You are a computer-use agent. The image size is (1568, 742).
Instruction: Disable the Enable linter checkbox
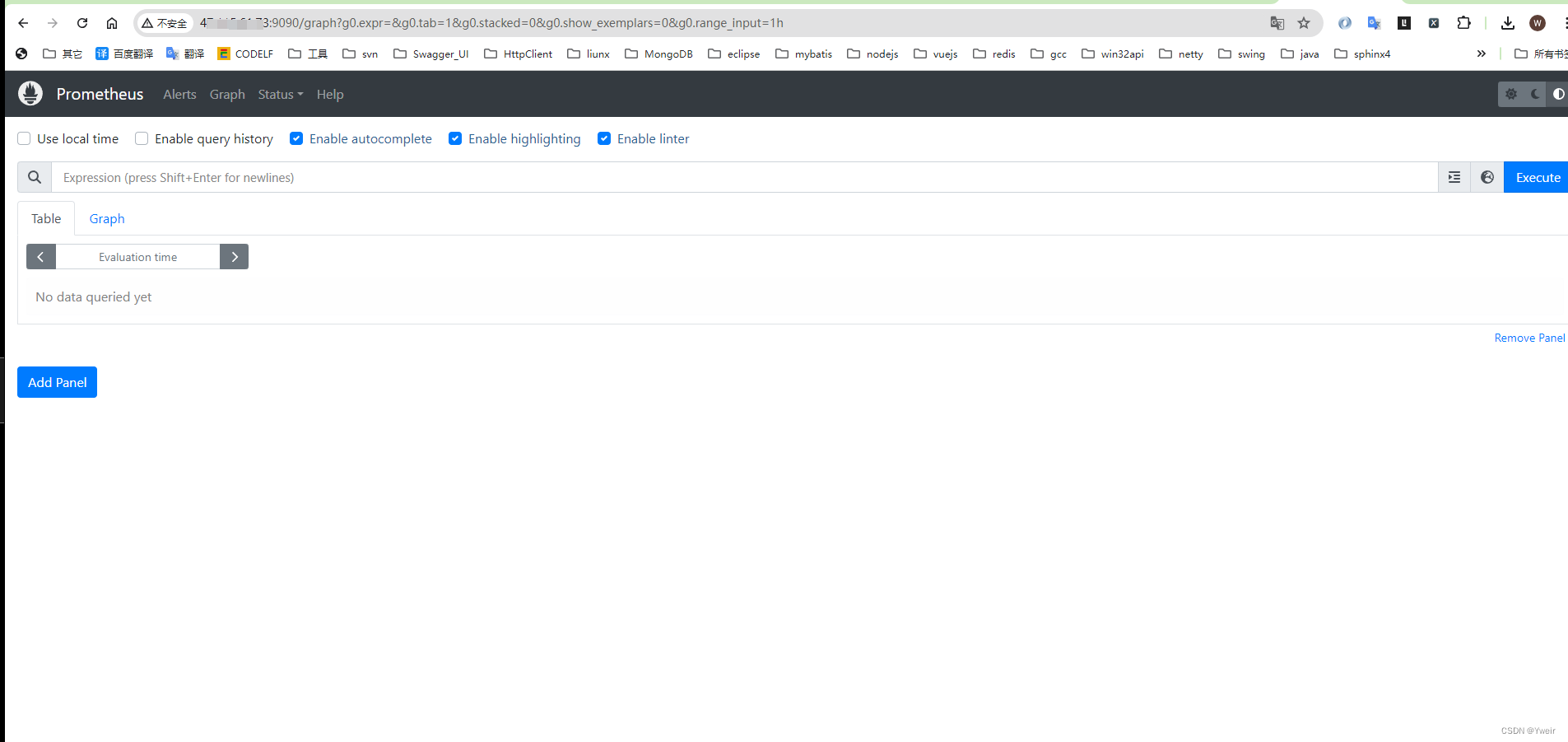604,138
